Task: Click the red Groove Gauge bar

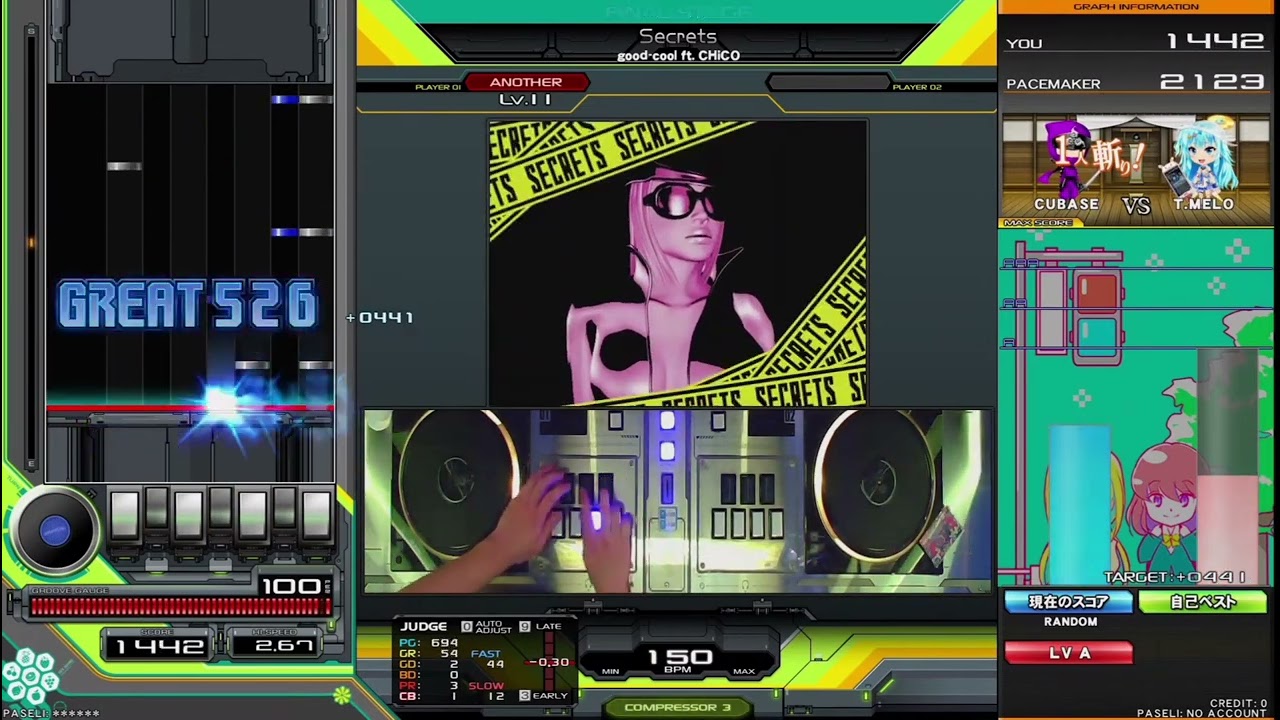Action: tap(180, 606)
